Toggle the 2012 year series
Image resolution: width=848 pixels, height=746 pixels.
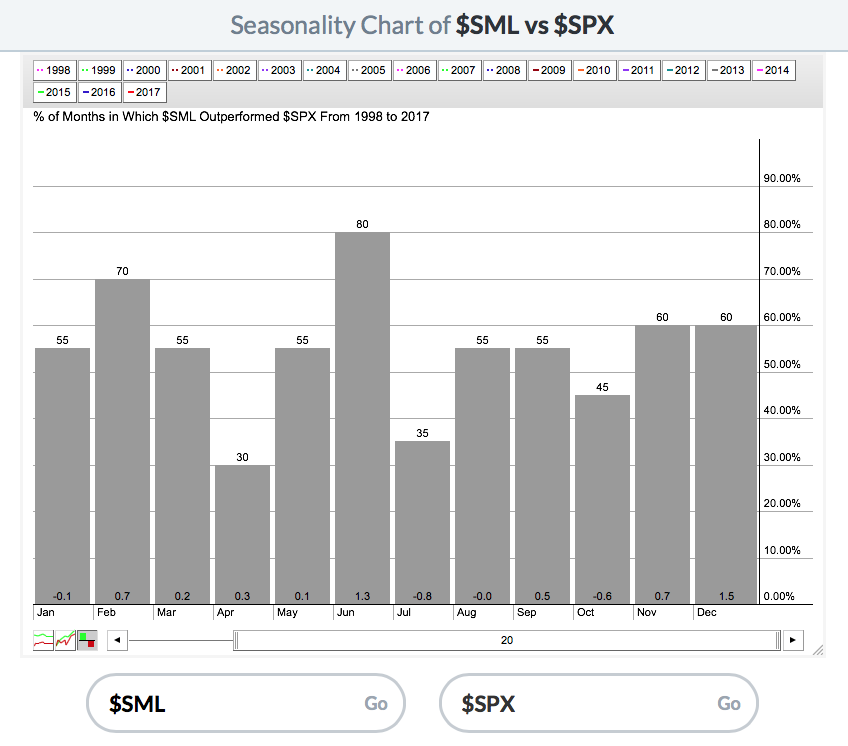coord(684,70)
